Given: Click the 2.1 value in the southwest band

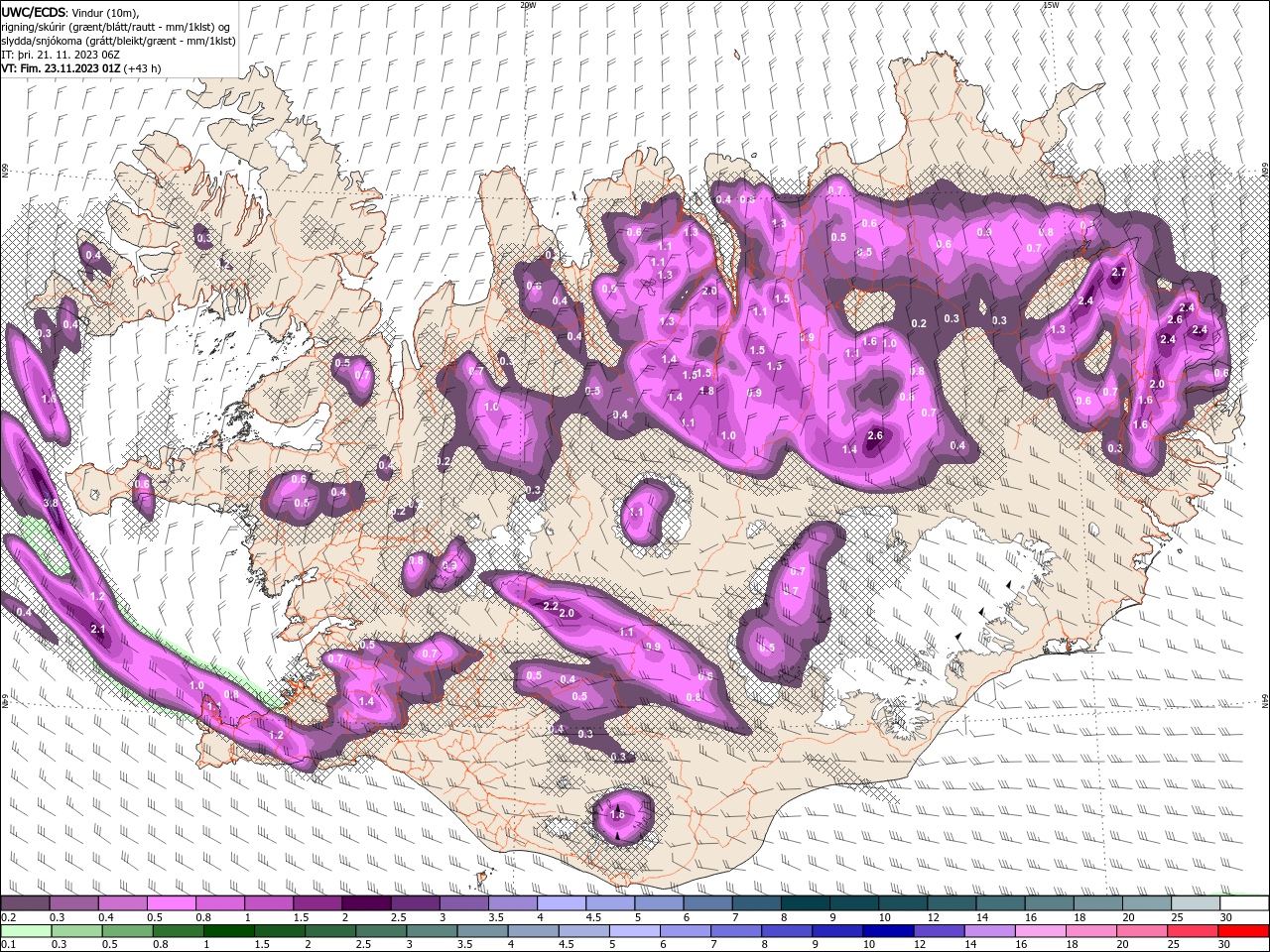Looking at the screenshot, I should click(98, 630).
